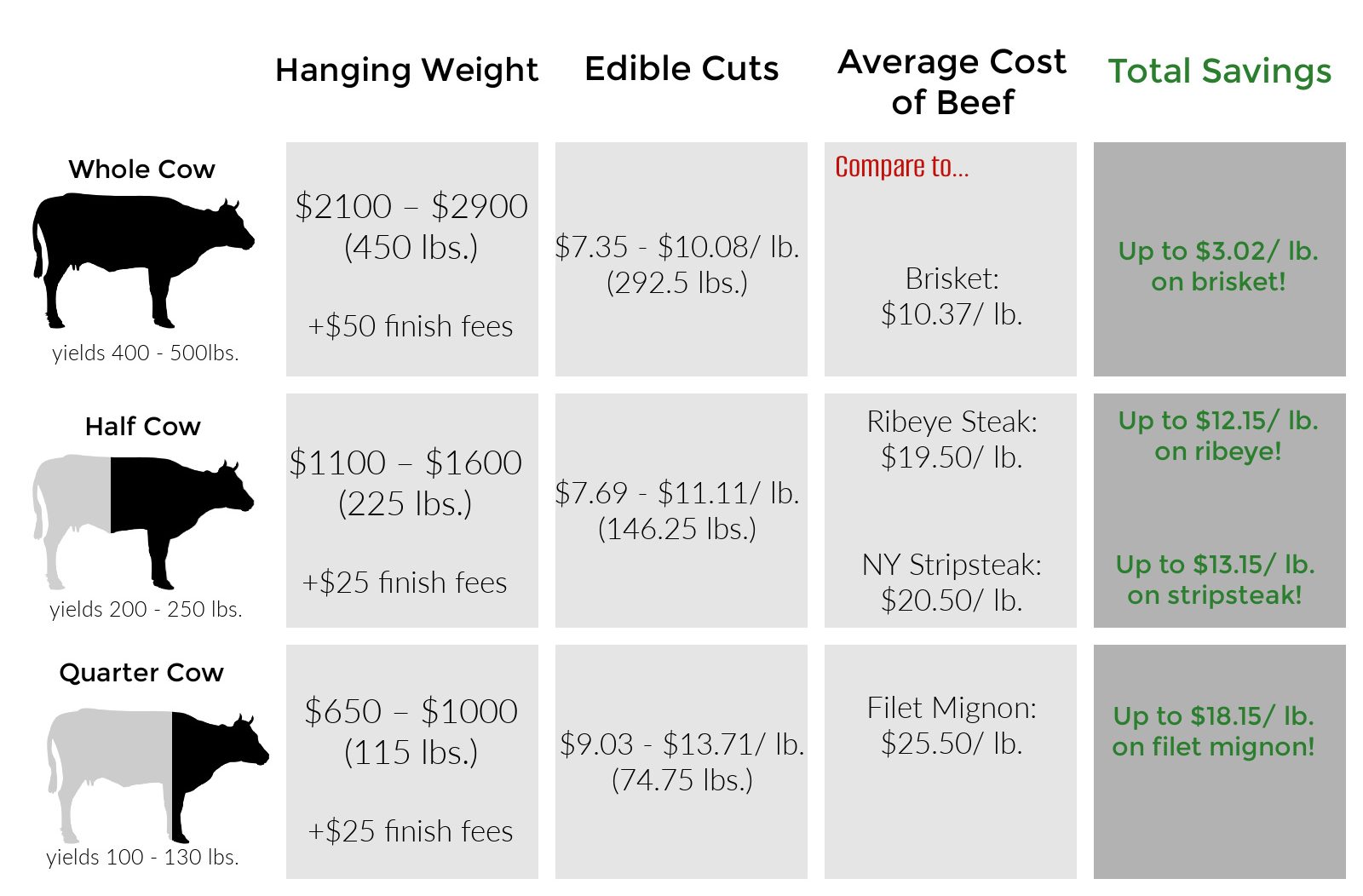
Task: Click the "Average Cost of Beef" header
Action: 952,82
